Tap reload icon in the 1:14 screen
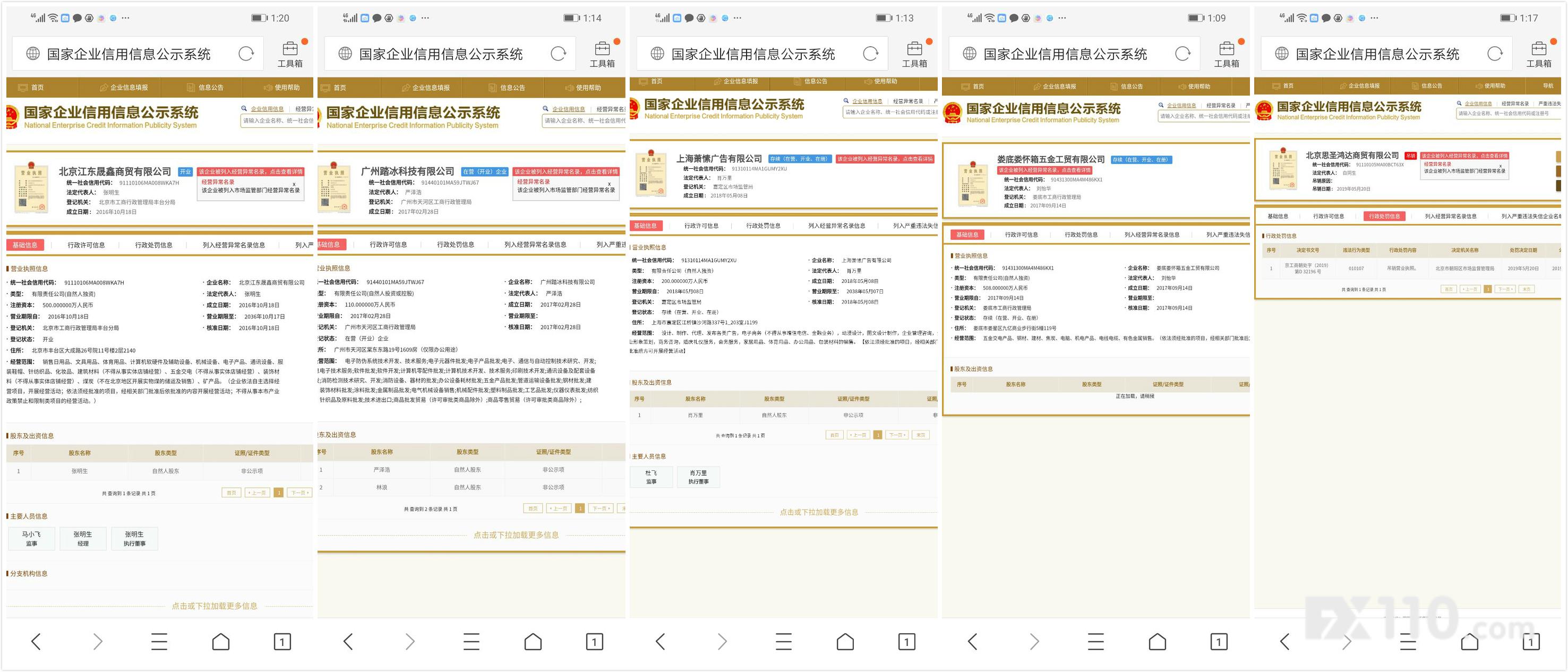The width and height of the screenshot is (1568, 672). [558, 54]
